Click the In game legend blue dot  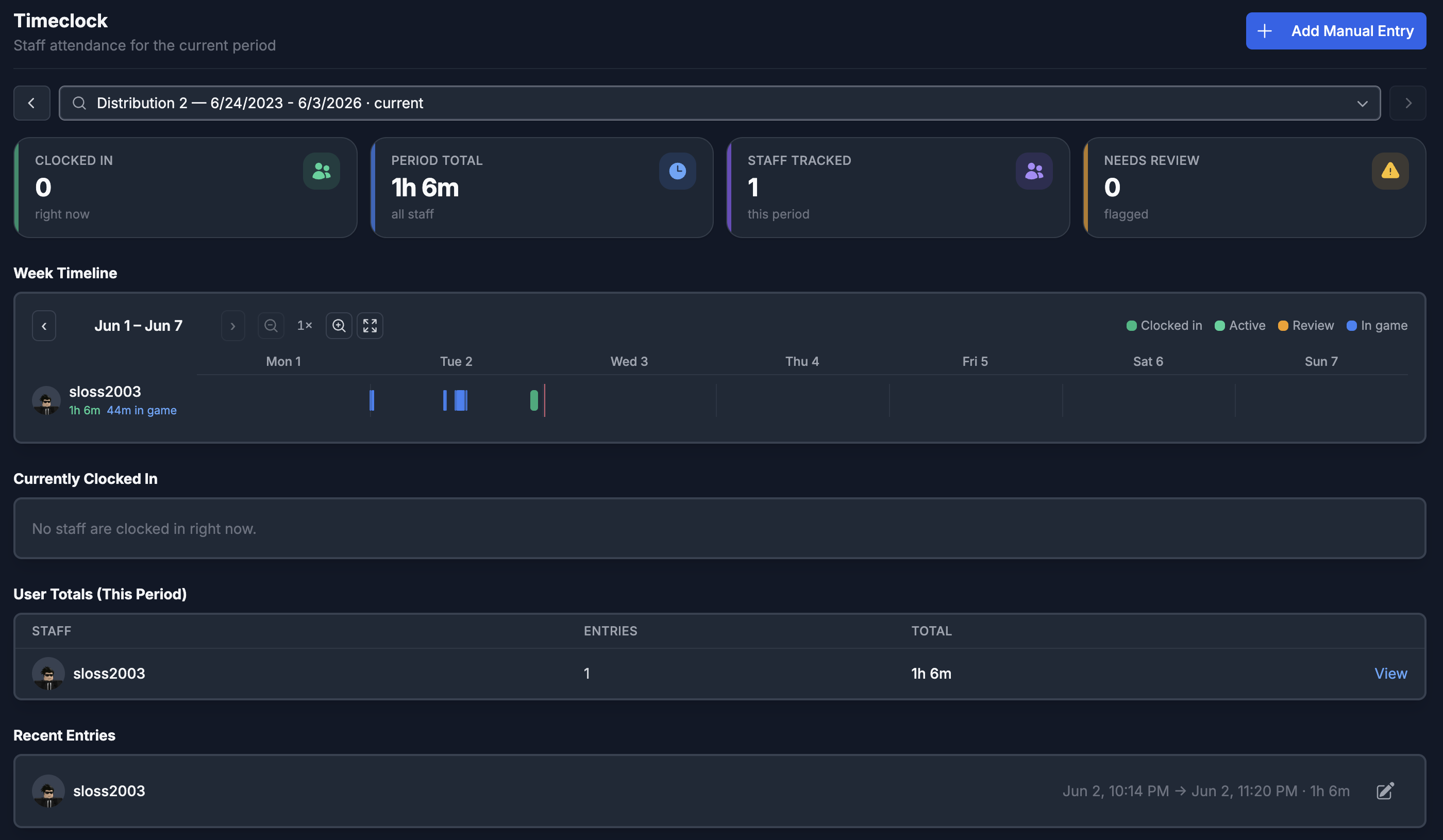[1351, 326]
